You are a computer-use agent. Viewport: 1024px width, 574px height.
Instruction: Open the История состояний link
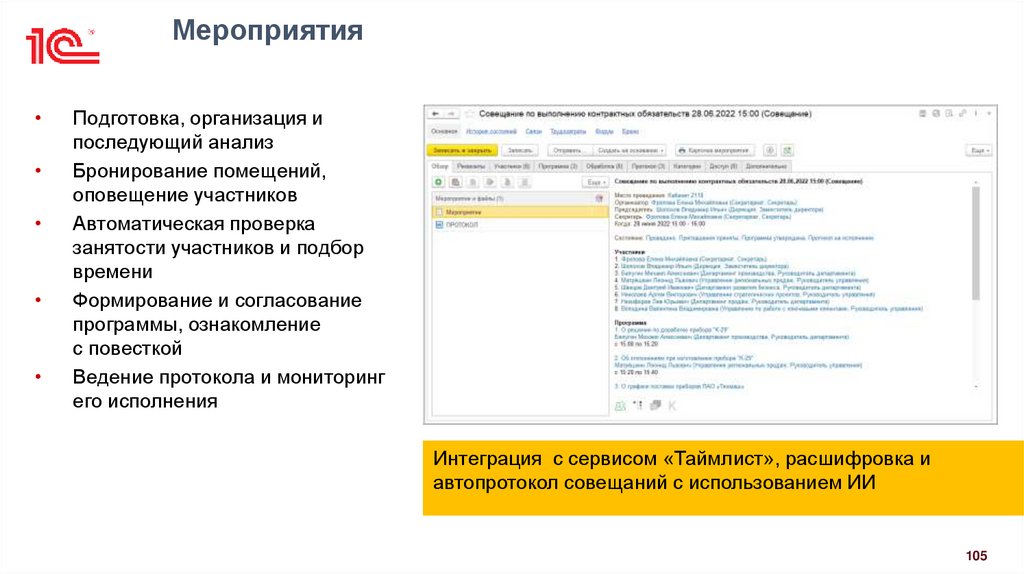491,131
